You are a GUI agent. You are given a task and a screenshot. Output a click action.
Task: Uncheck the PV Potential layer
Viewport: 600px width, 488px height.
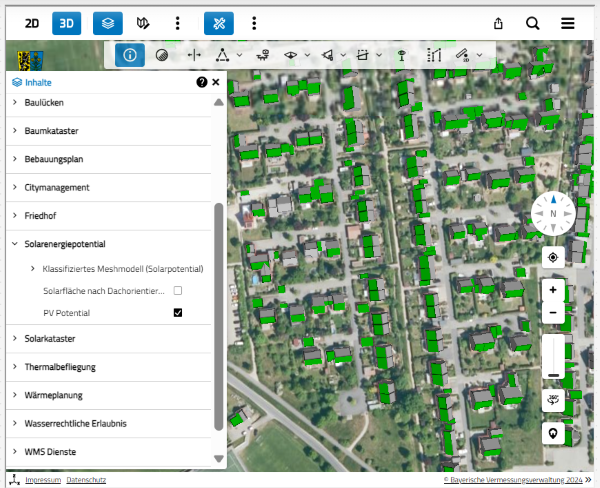178,313
